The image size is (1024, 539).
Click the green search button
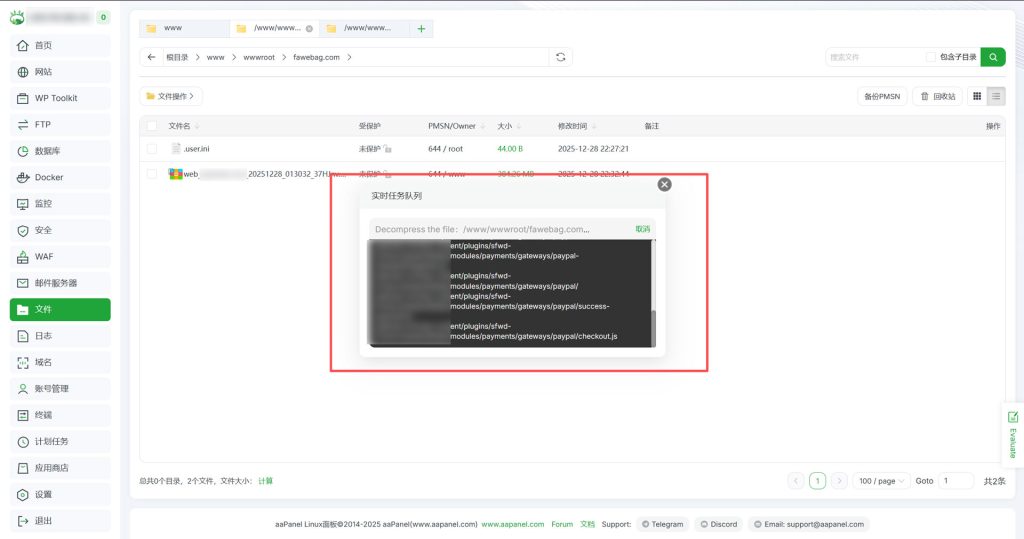992,57
